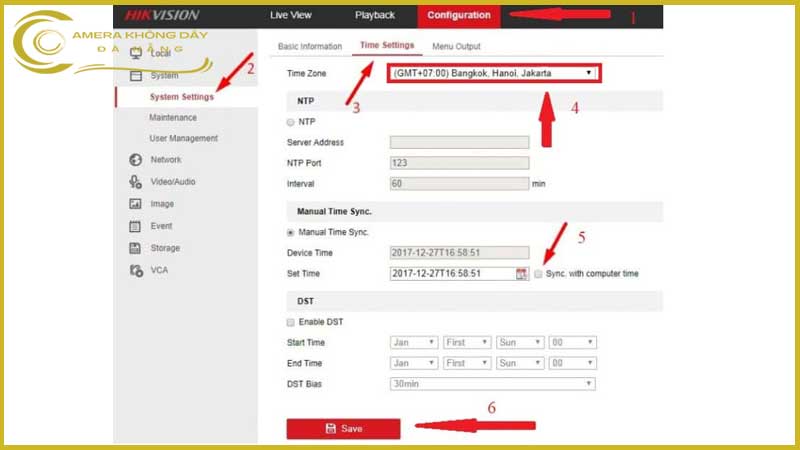Open the Playback top menu
Screen dimensions: 800x450
point(375,15)
